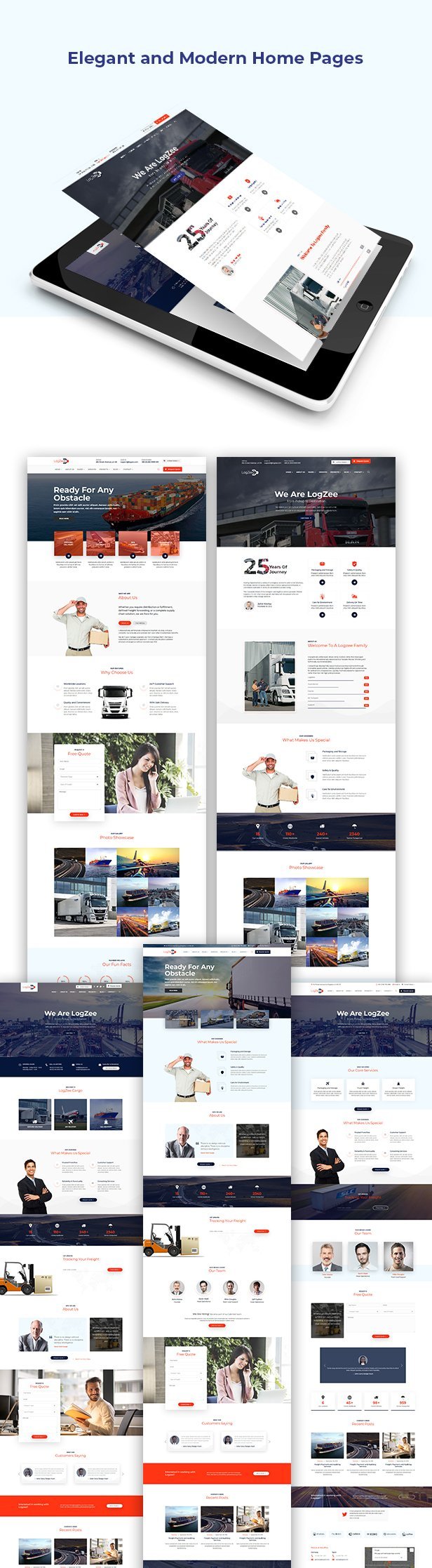Click the Home menu item in top-left mockup
The height and width of the screenshot is (1568, 432).
pos(58,470)
